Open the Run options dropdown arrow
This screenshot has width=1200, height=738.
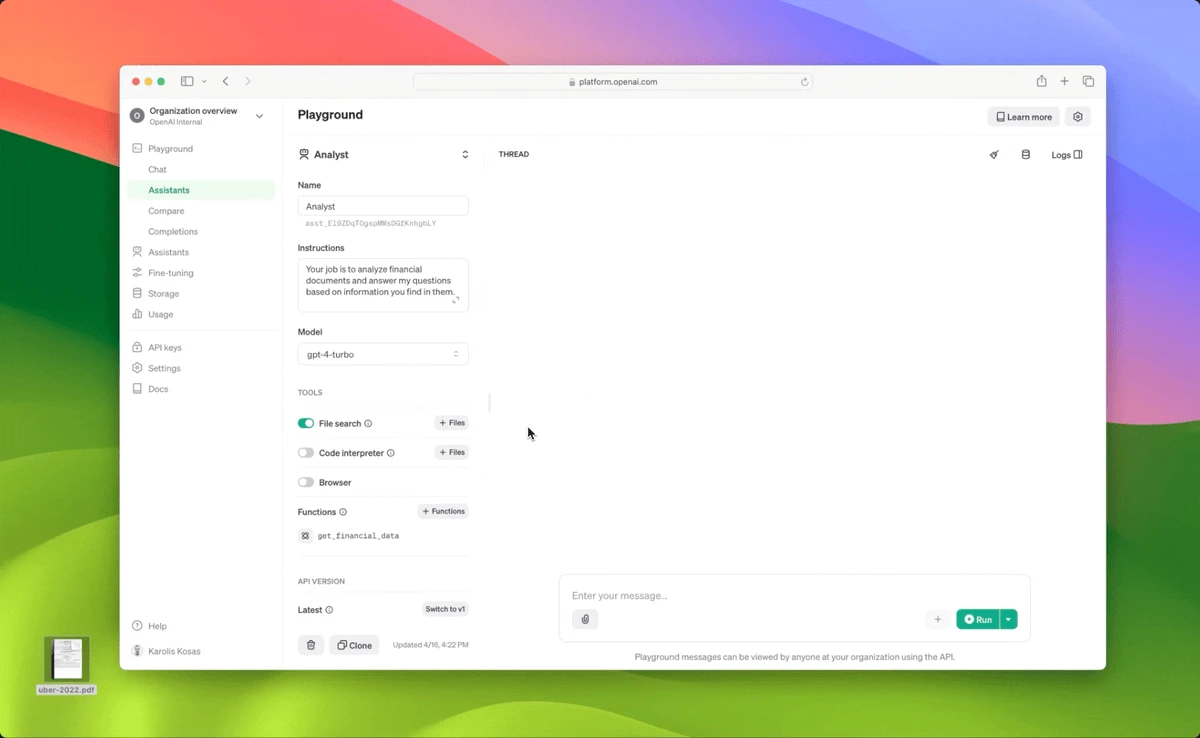click(1008, 619)
